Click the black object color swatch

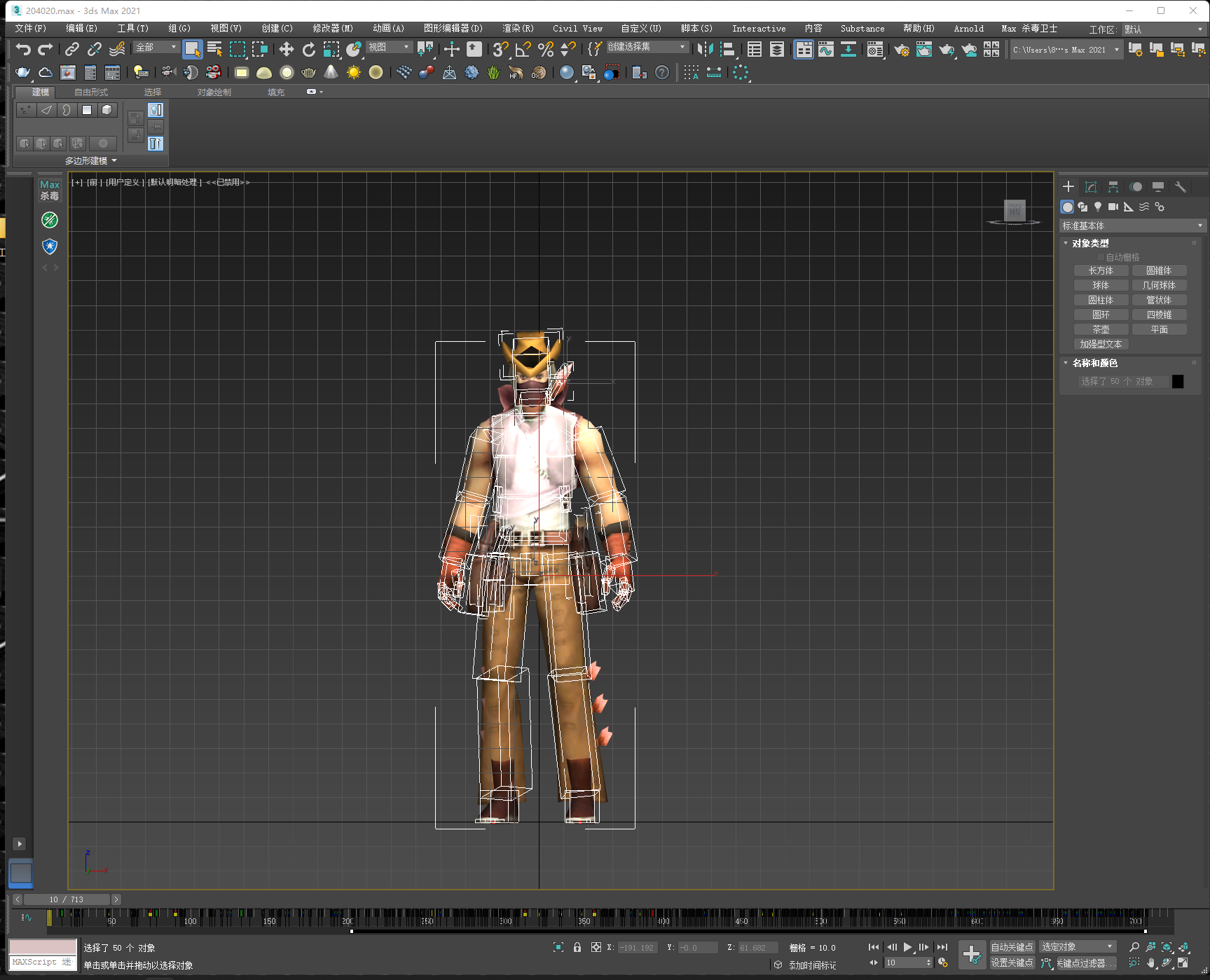coord(1178,381)
